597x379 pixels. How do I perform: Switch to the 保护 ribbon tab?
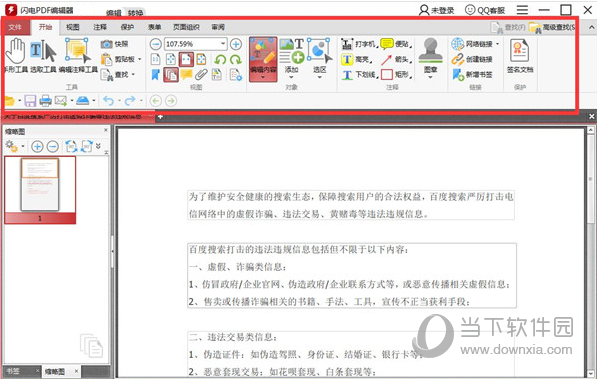(127, 27)
